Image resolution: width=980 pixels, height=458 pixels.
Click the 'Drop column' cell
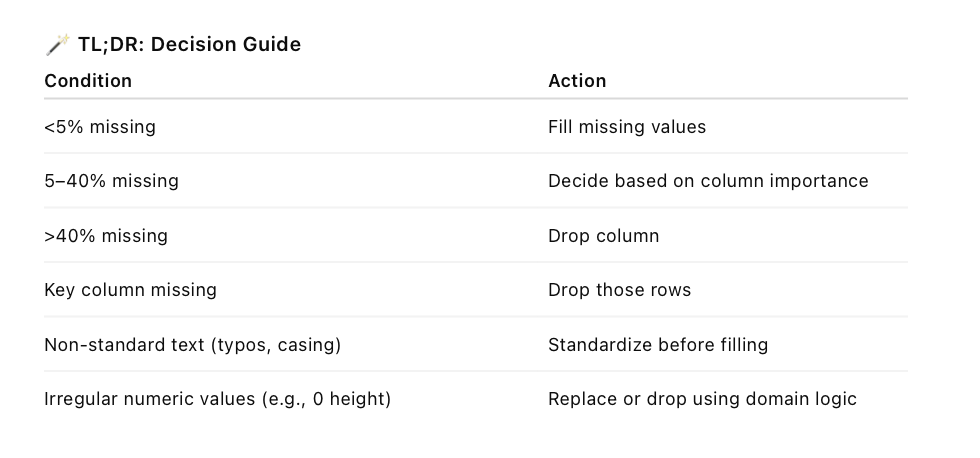click(604, 236)
